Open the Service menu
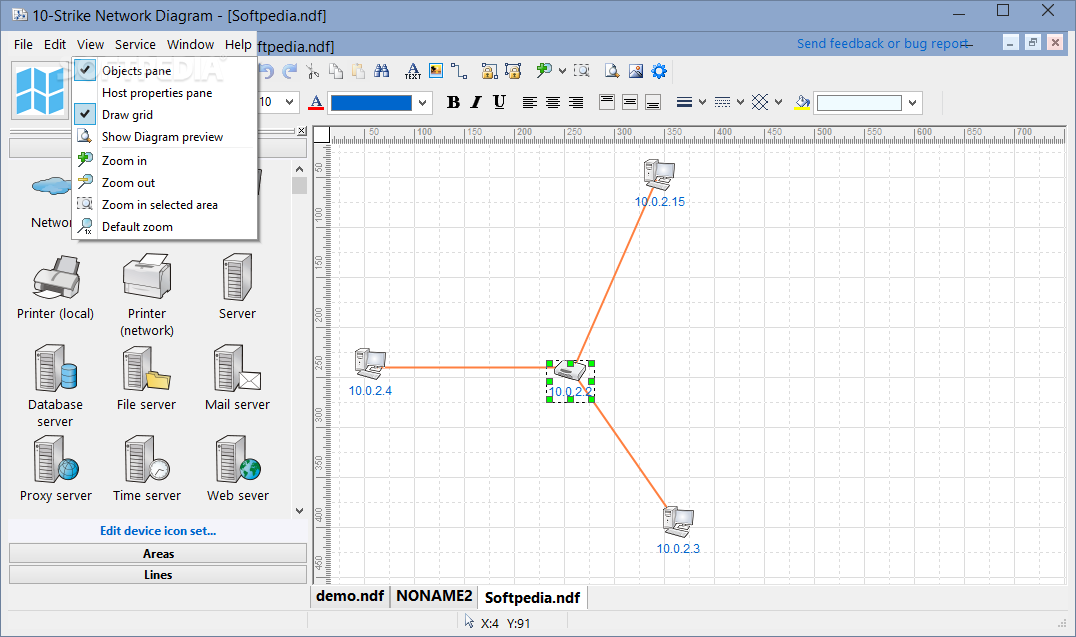 pyautogui.click(x=135, y=45)
